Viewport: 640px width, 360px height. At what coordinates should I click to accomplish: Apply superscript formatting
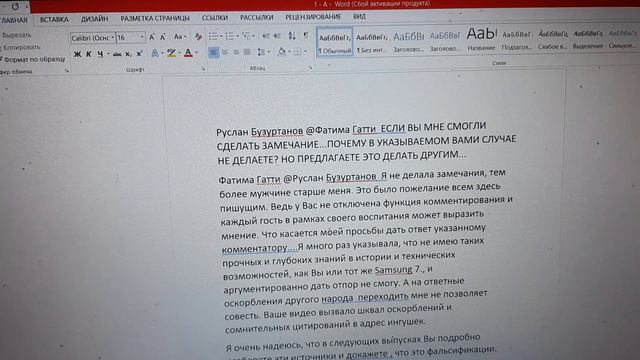click(139, 53)
